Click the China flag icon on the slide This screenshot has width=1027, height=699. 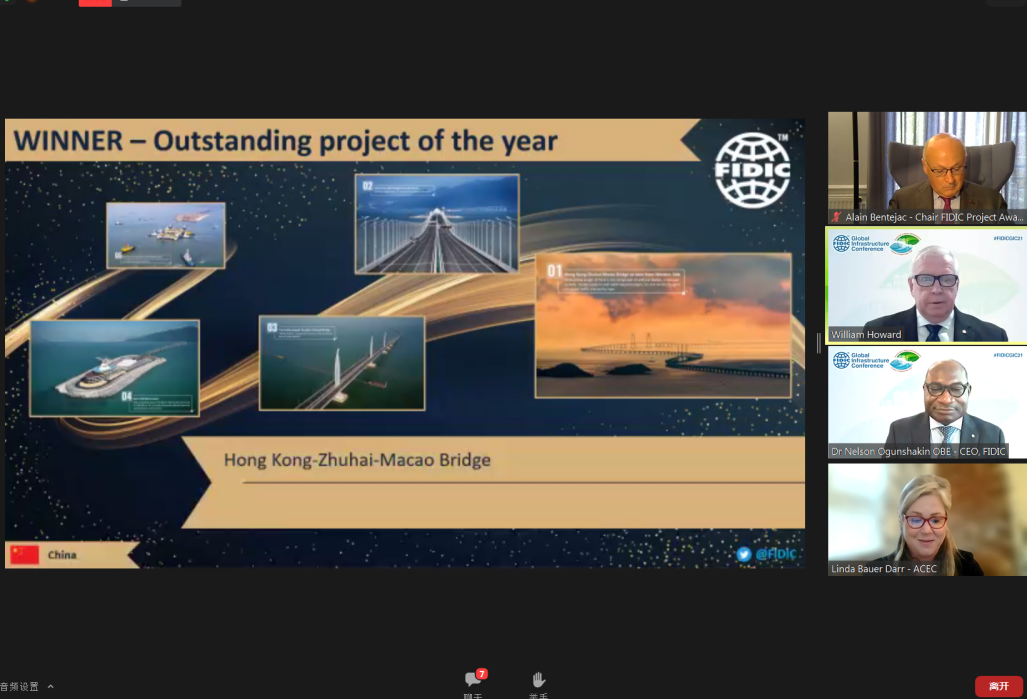tap(25, 555)
